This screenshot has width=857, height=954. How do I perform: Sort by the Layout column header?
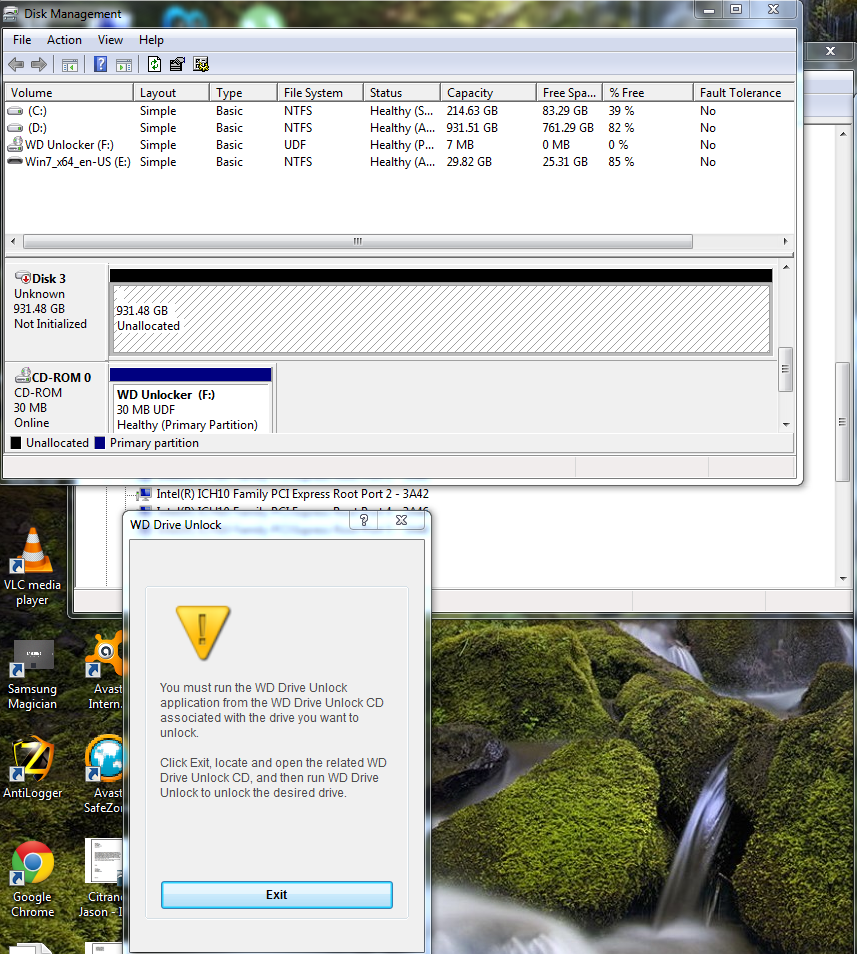click(171, 92)
